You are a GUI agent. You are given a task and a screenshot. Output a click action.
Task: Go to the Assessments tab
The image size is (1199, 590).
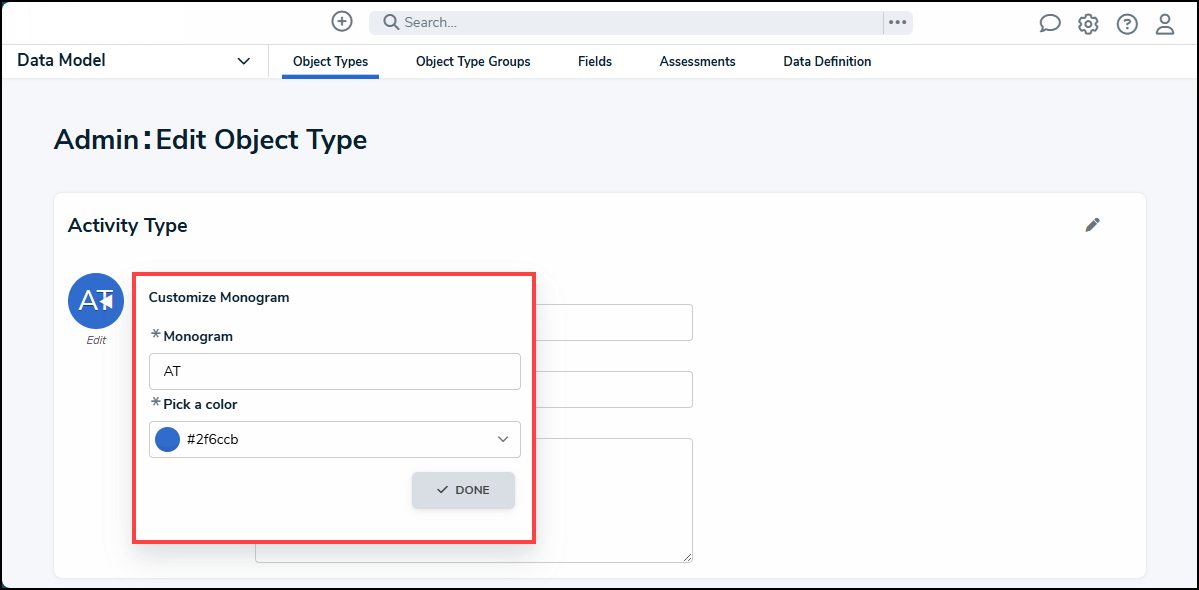[697, 62]
